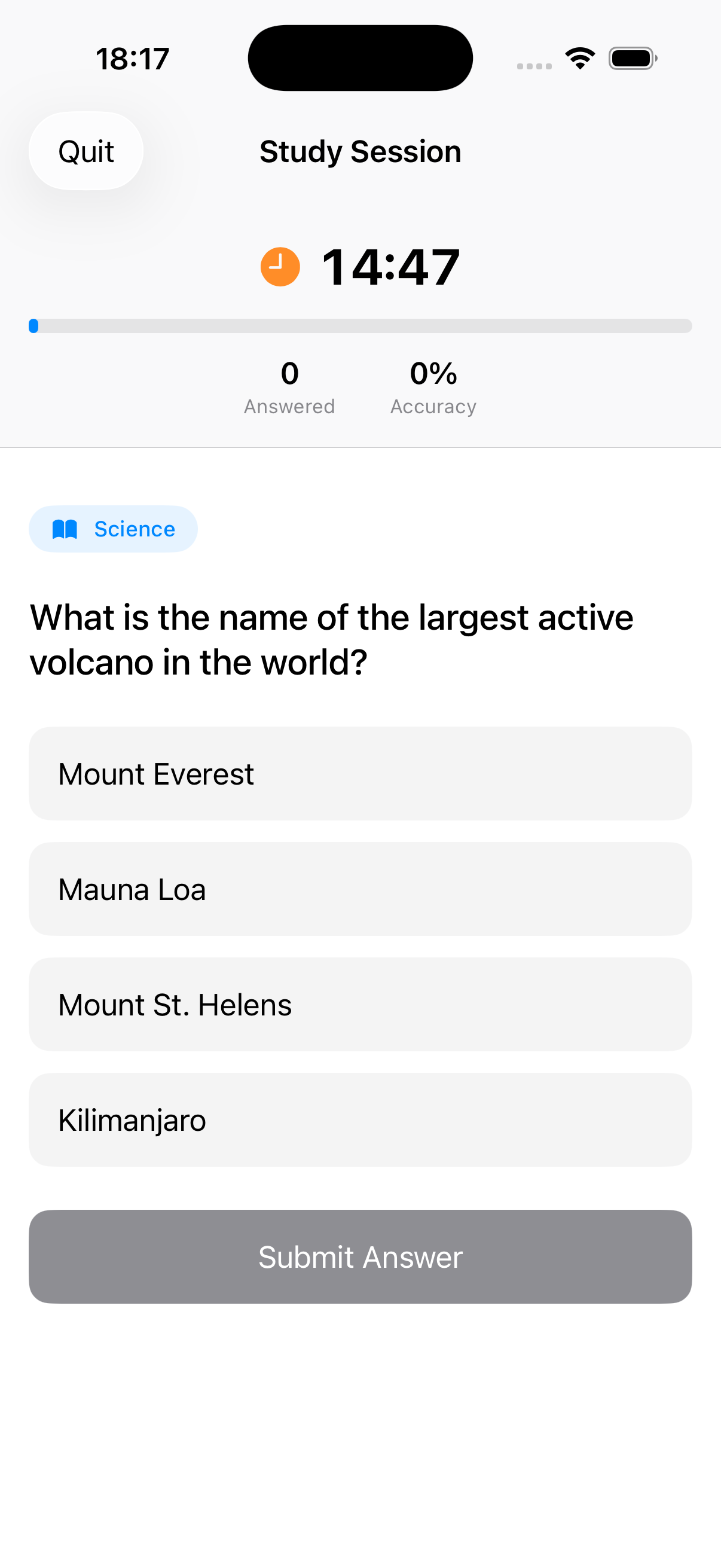Tap the 14:47 countdown timer
The width and height of the screenshot is (721, 1568).
click(390, 267)
